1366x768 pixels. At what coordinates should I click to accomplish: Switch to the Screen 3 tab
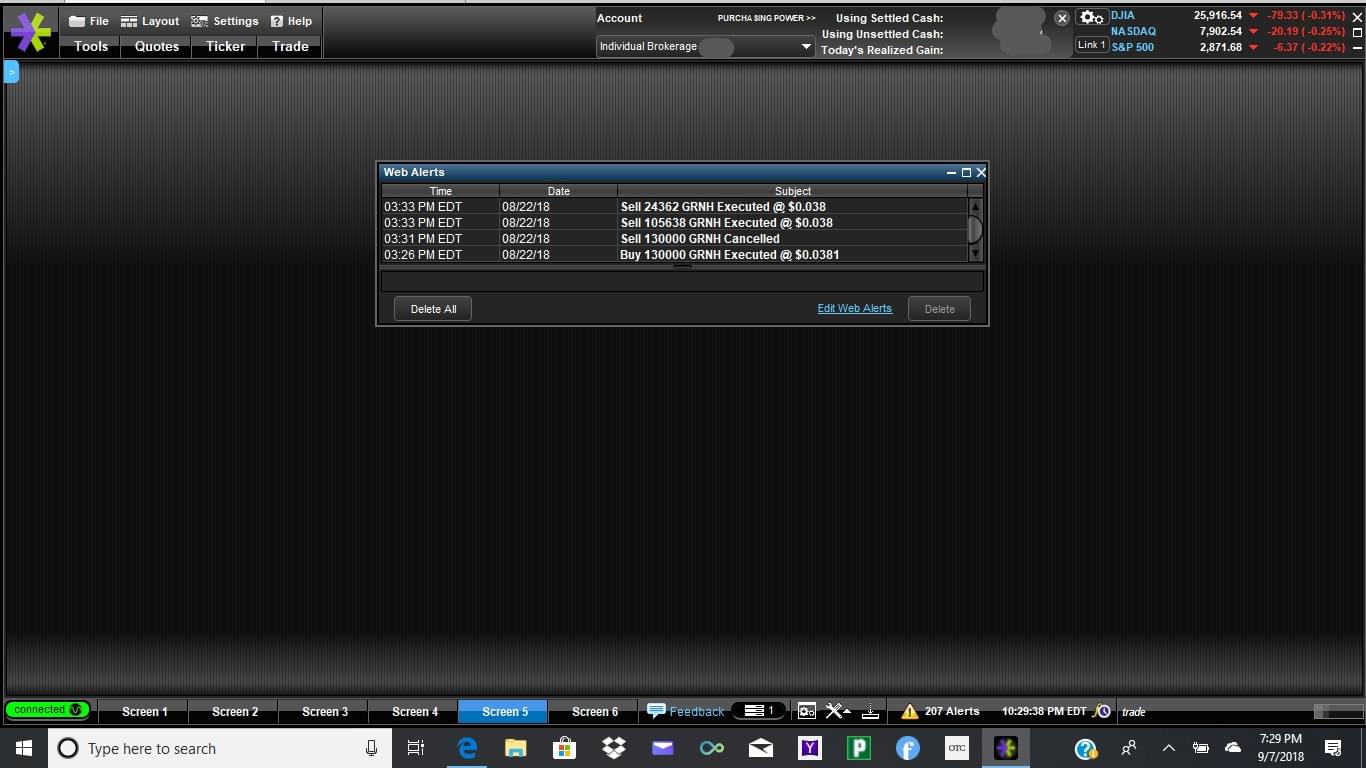(x=325, y=712)
